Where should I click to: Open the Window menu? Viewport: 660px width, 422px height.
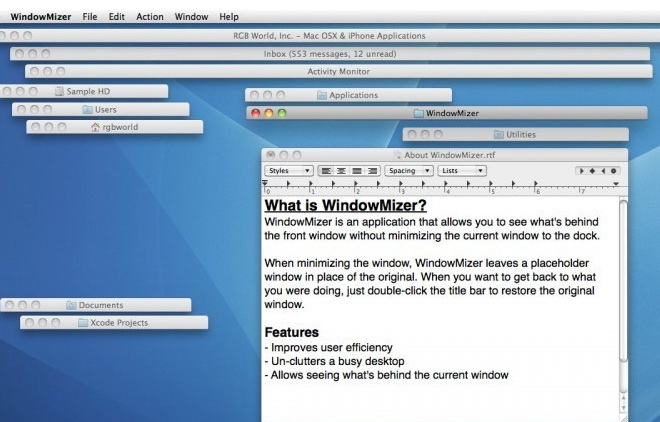coord(192,17)
